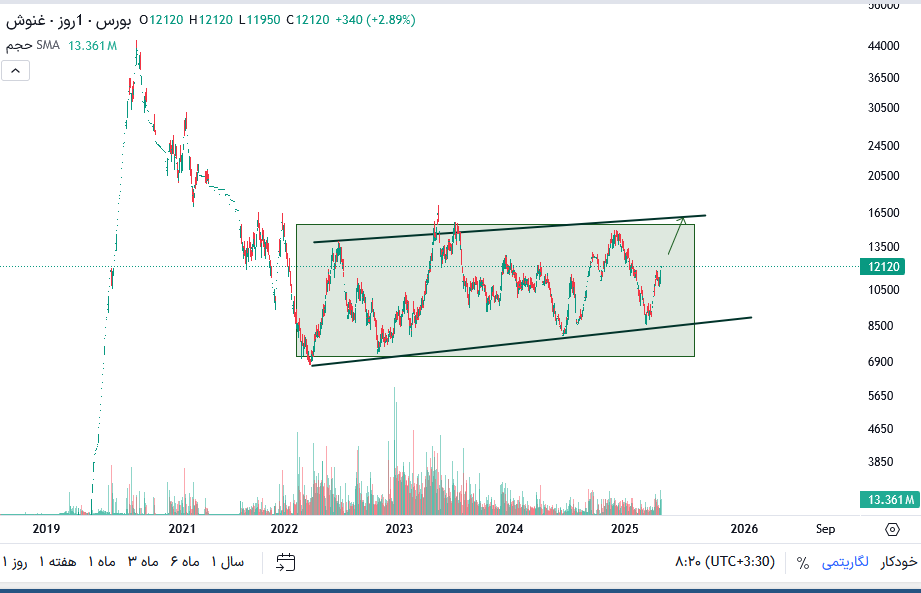Click the open value "O12120"

162,20
